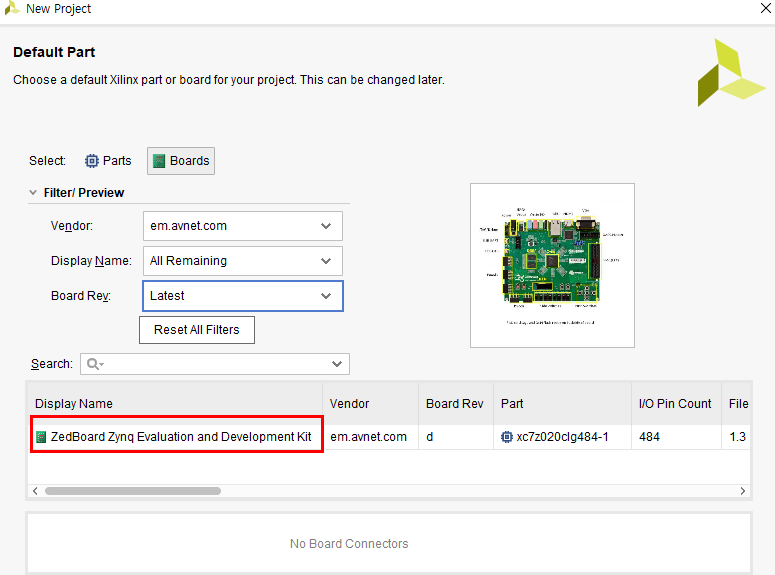This screenshot has width=775, height=575.
Task: Open the Board Rev dropdown
Action: [243, 296]
